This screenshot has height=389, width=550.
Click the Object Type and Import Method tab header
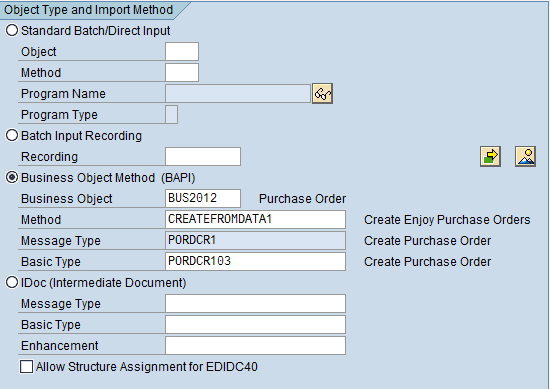(x=88, y=10)
